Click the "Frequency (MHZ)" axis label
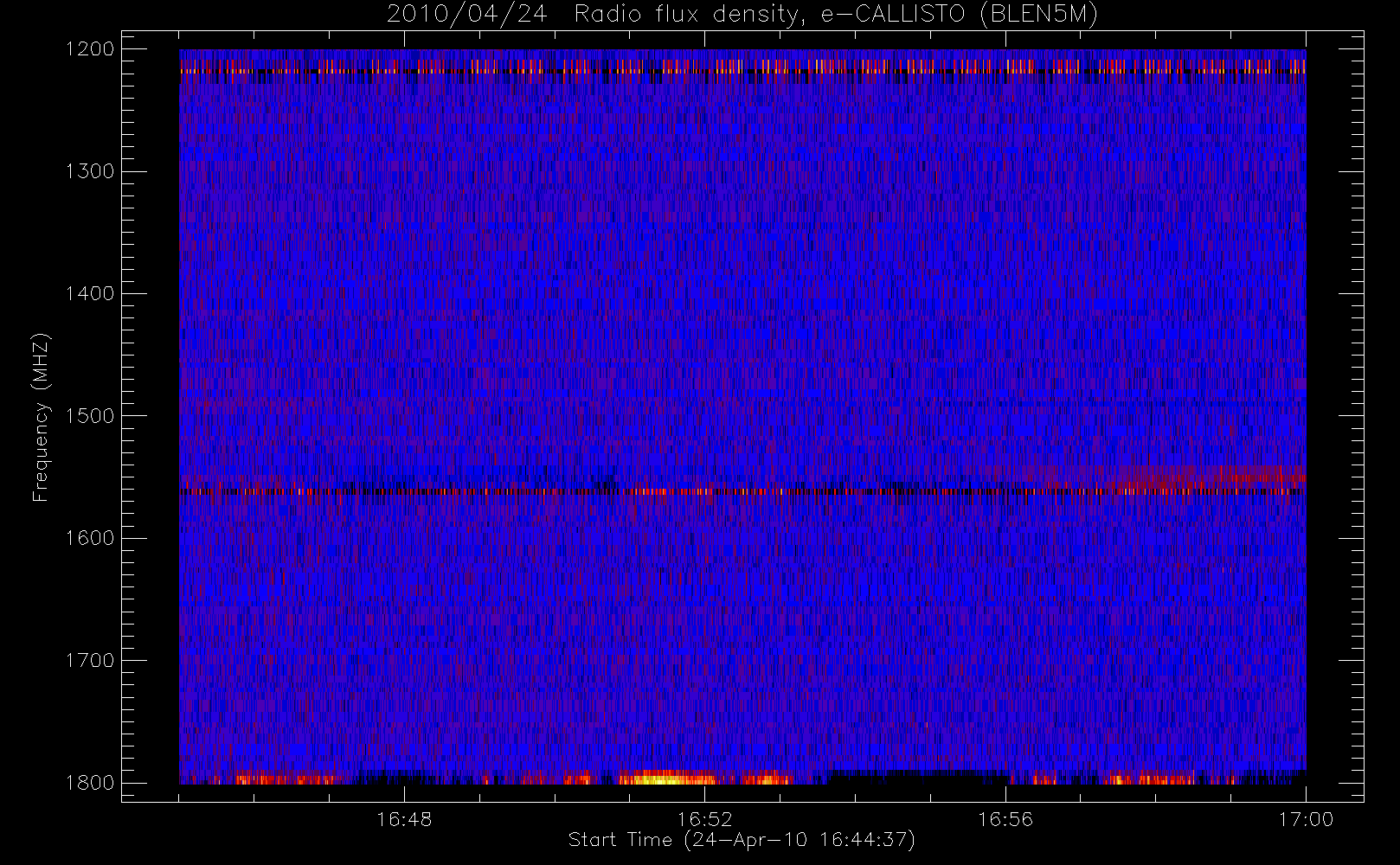 [x=40, y=417]
